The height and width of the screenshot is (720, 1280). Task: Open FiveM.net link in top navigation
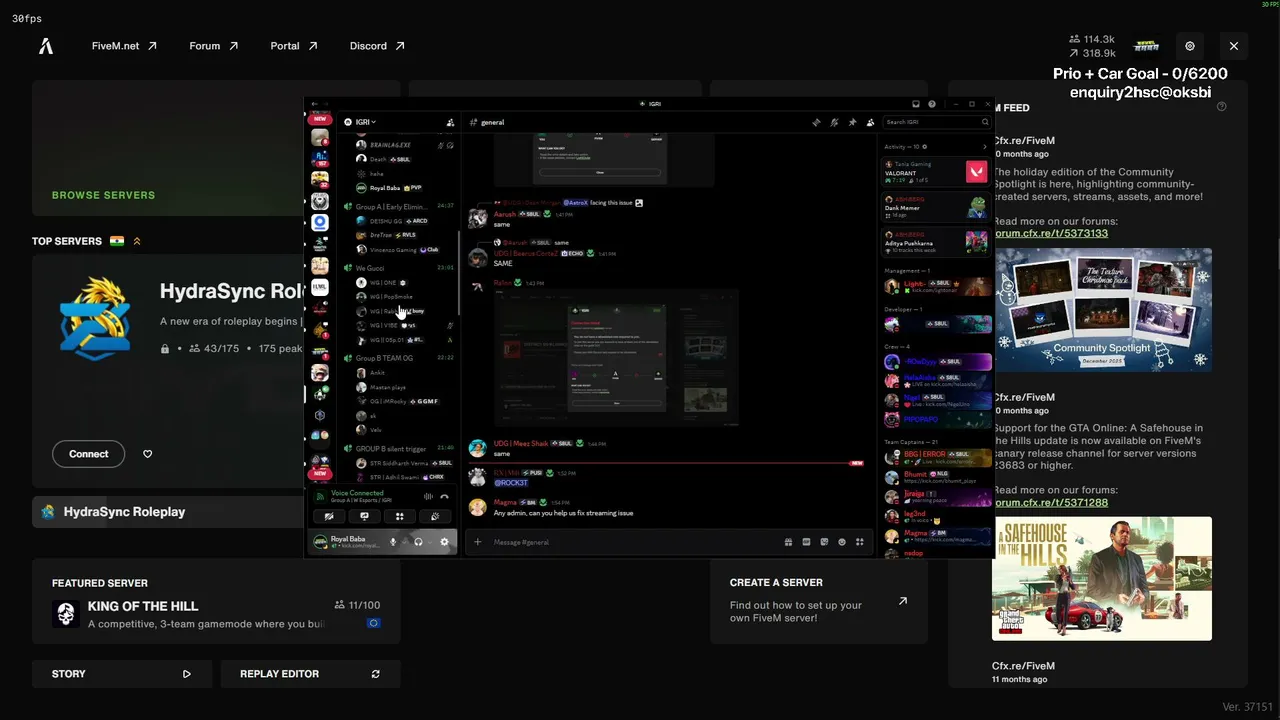click(125, 46)
